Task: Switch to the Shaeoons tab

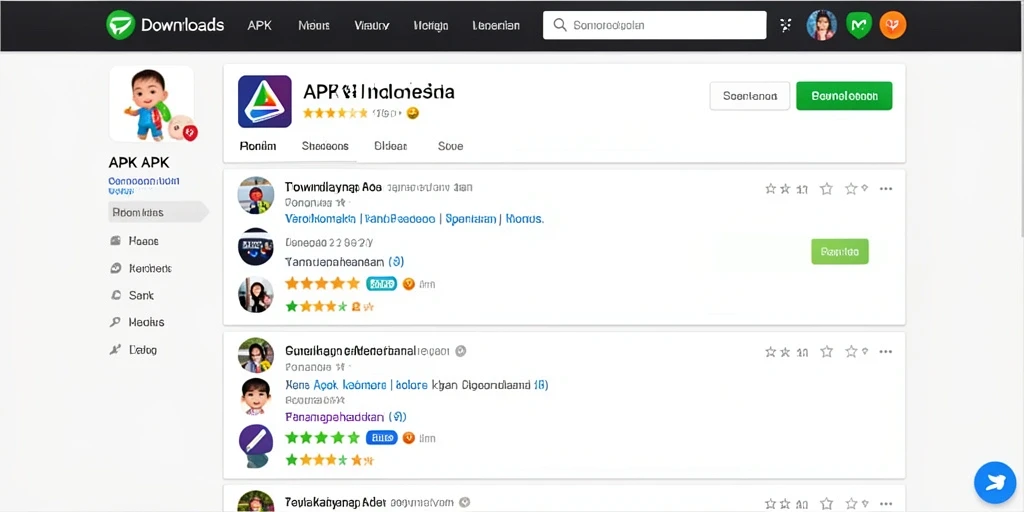Action: click(x=325, y=146)
